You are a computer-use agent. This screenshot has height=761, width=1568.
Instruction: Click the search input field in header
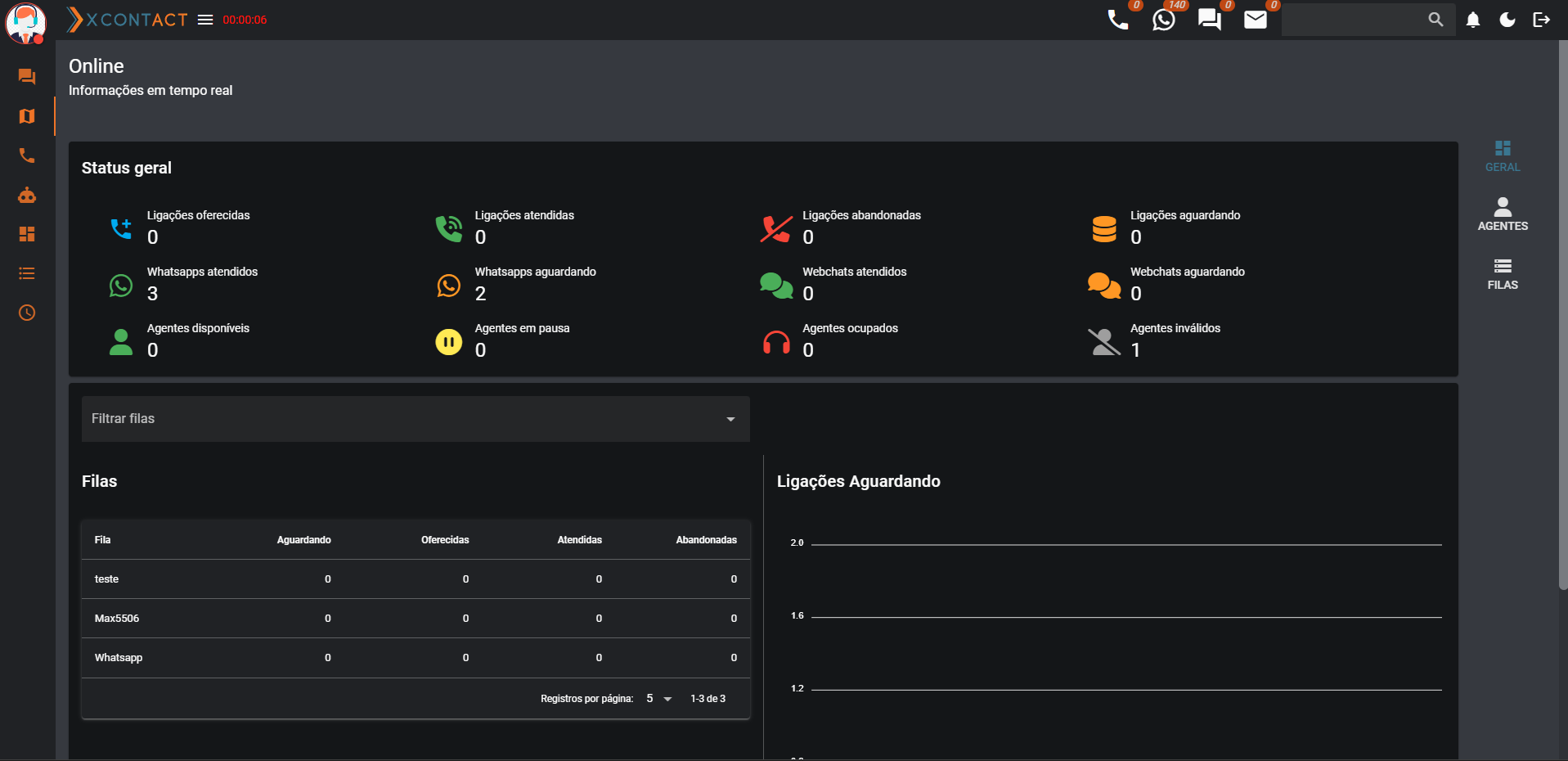pyautogui.click(x=1354, y=20)
